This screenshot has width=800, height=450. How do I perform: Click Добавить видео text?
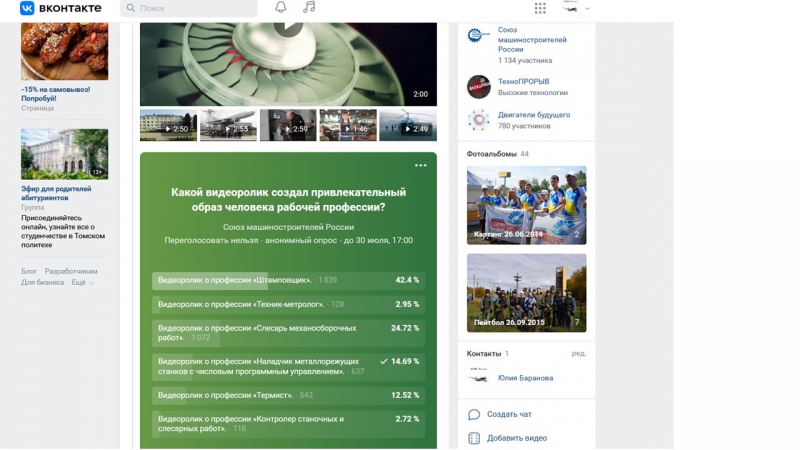click(x=517, y=438)
